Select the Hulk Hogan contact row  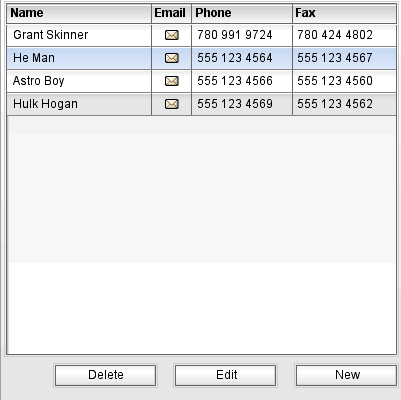[201, 104]
